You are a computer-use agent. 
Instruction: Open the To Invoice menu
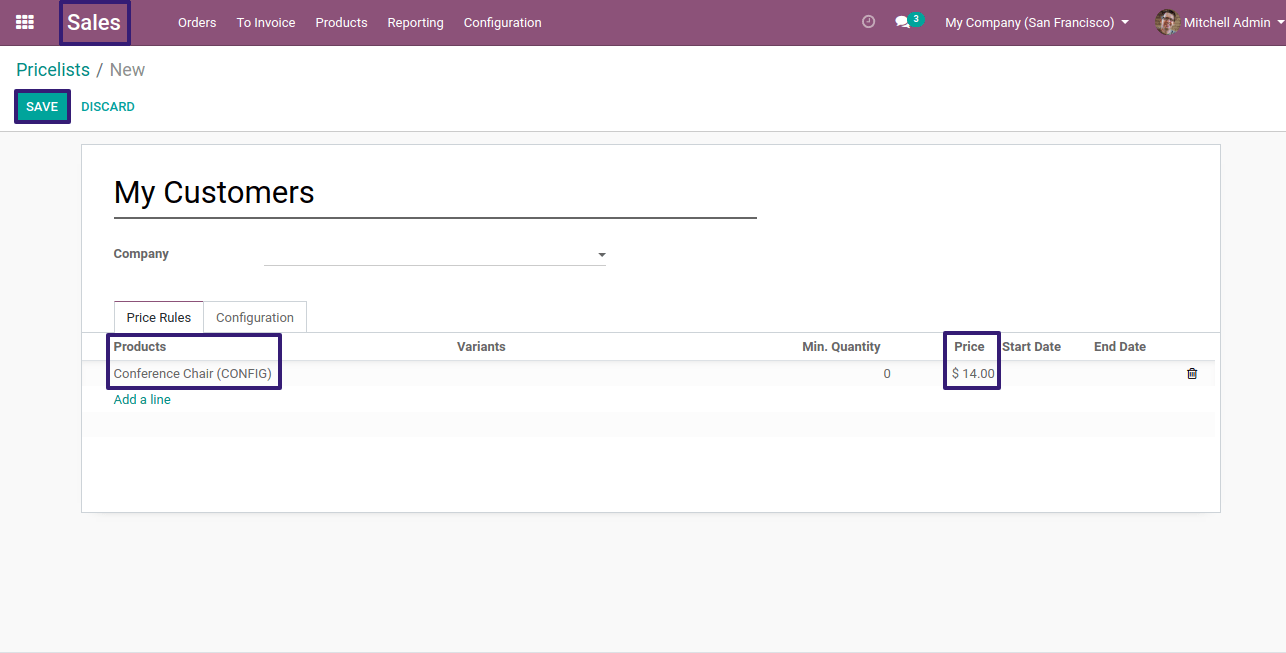266,22
